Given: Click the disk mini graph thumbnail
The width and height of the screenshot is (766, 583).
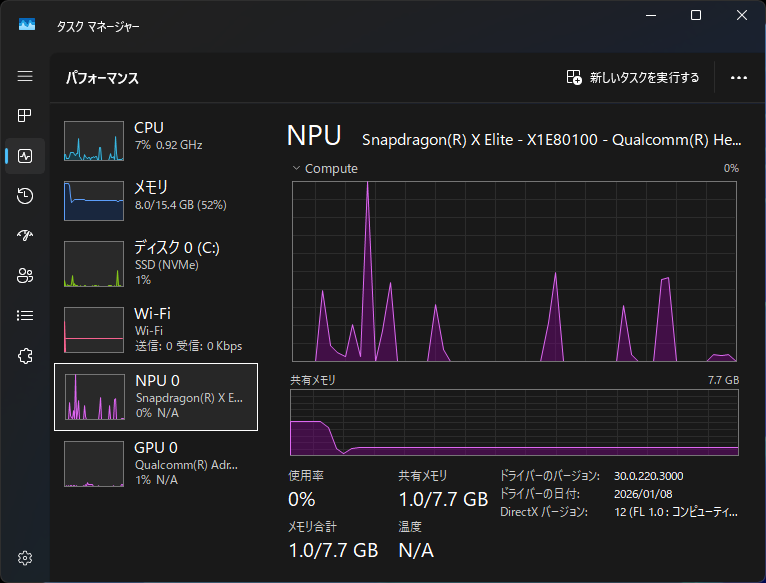Looking at the screenshot, I should click(x=94, y=264).
